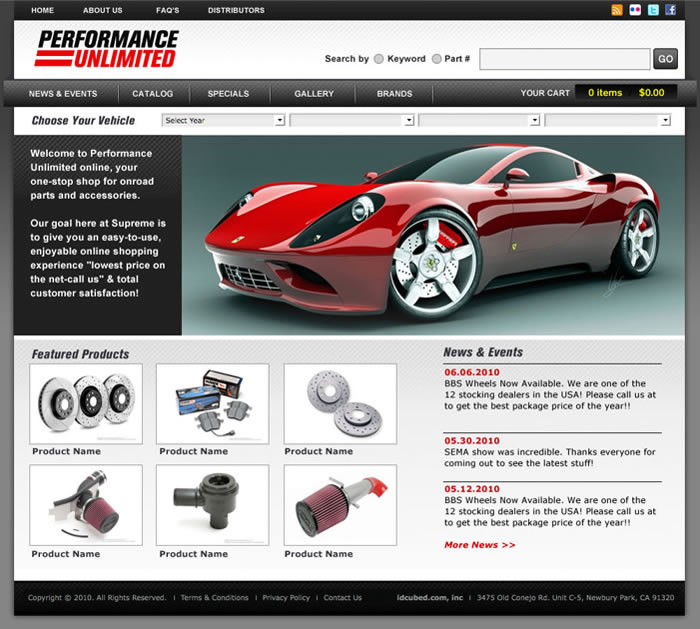
Task: Click the Performance Unlimited logo
Action: (107, 49)
